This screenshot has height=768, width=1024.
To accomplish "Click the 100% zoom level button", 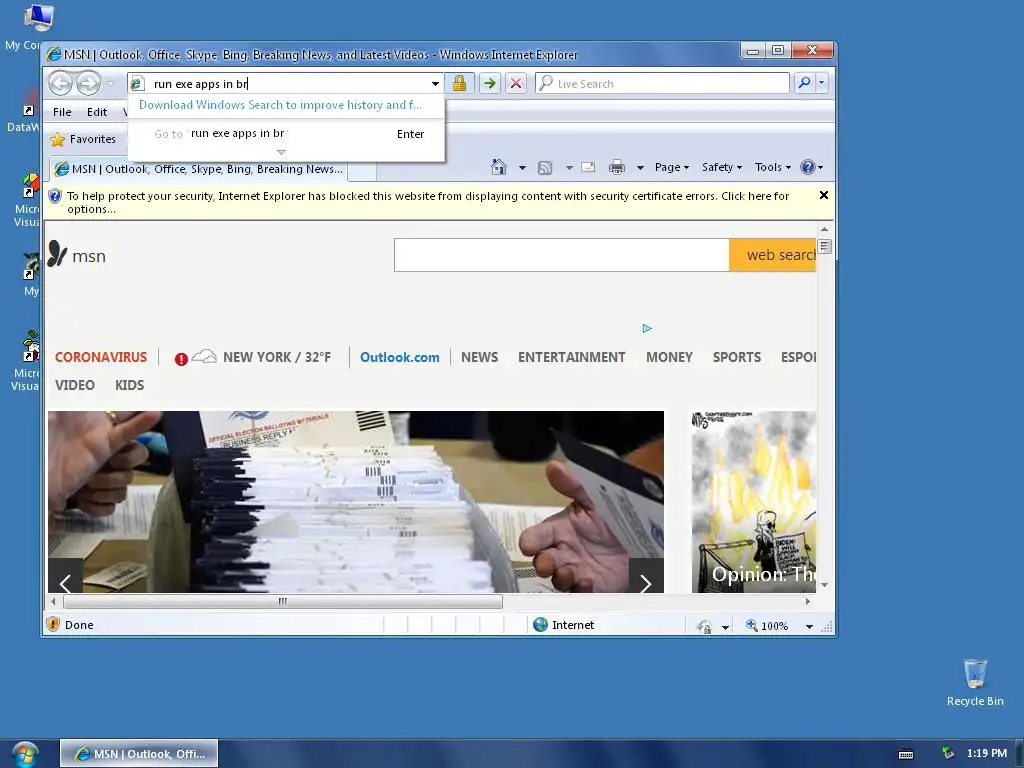I will (767, 626).
